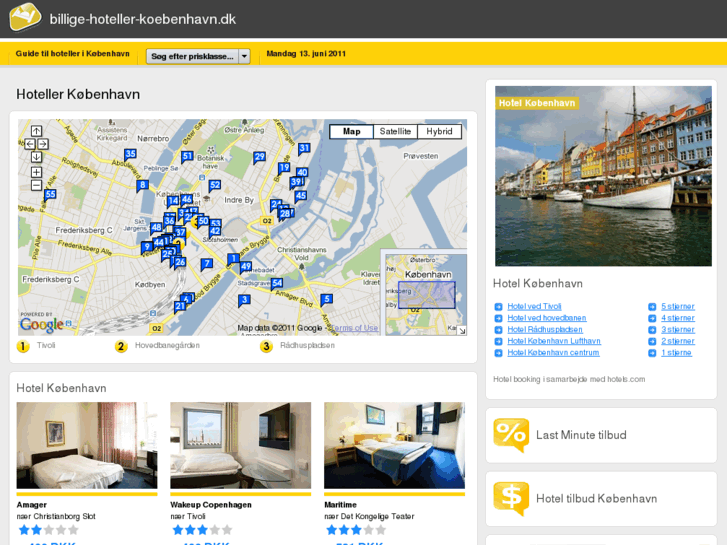Switch map view to Satellite

coord(395,131)
